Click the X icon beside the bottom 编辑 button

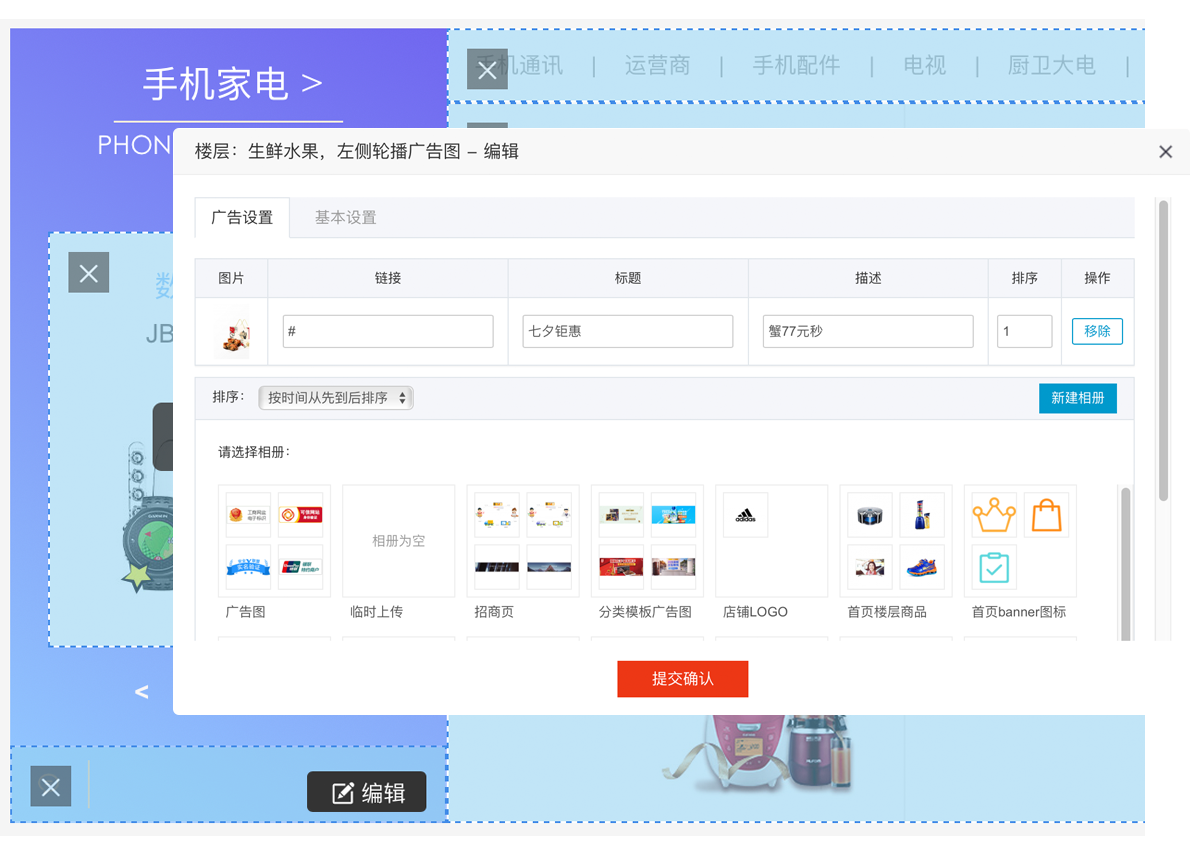click(x=51, y=786)
